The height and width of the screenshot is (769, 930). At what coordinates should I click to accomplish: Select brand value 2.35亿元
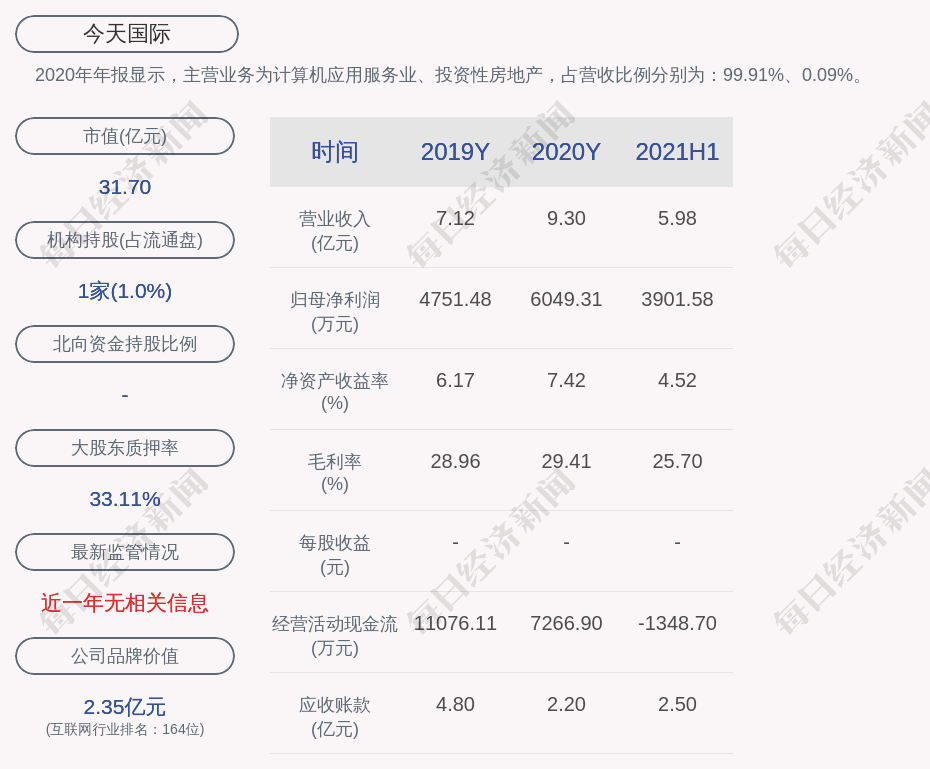[x=125, y=707]
